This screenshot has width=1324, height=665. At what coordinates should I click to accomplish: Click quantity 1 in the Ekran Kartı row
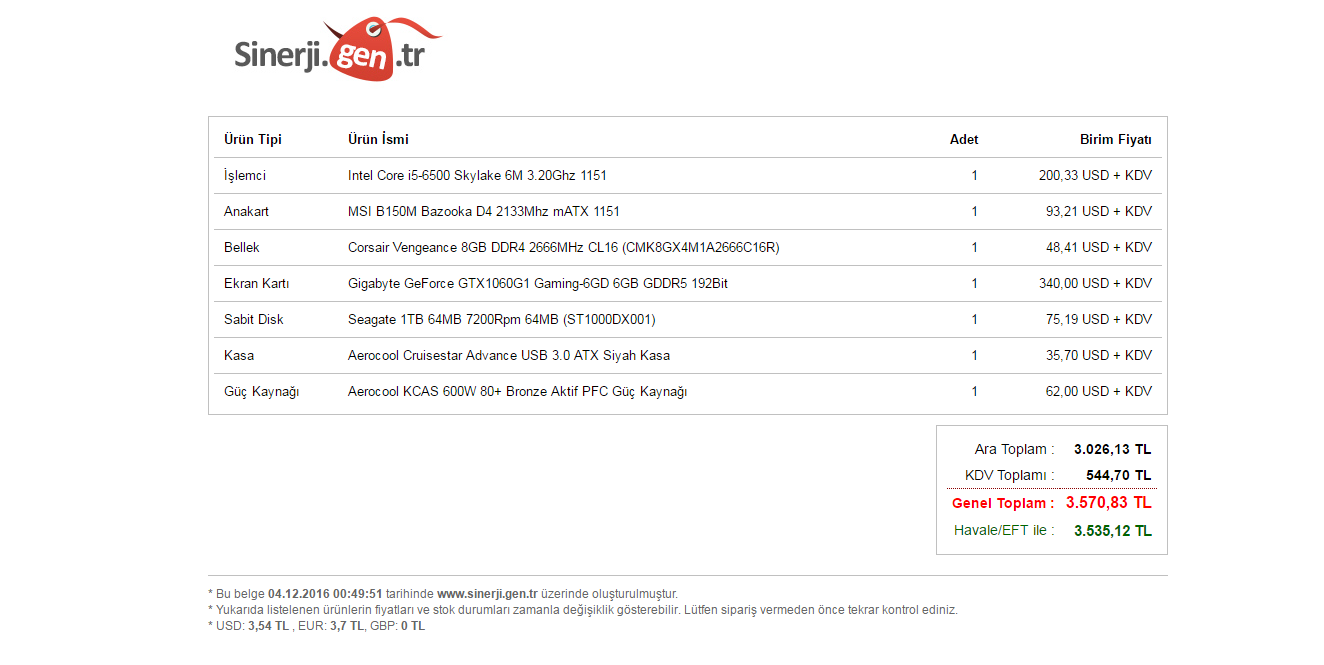[975, 283]
